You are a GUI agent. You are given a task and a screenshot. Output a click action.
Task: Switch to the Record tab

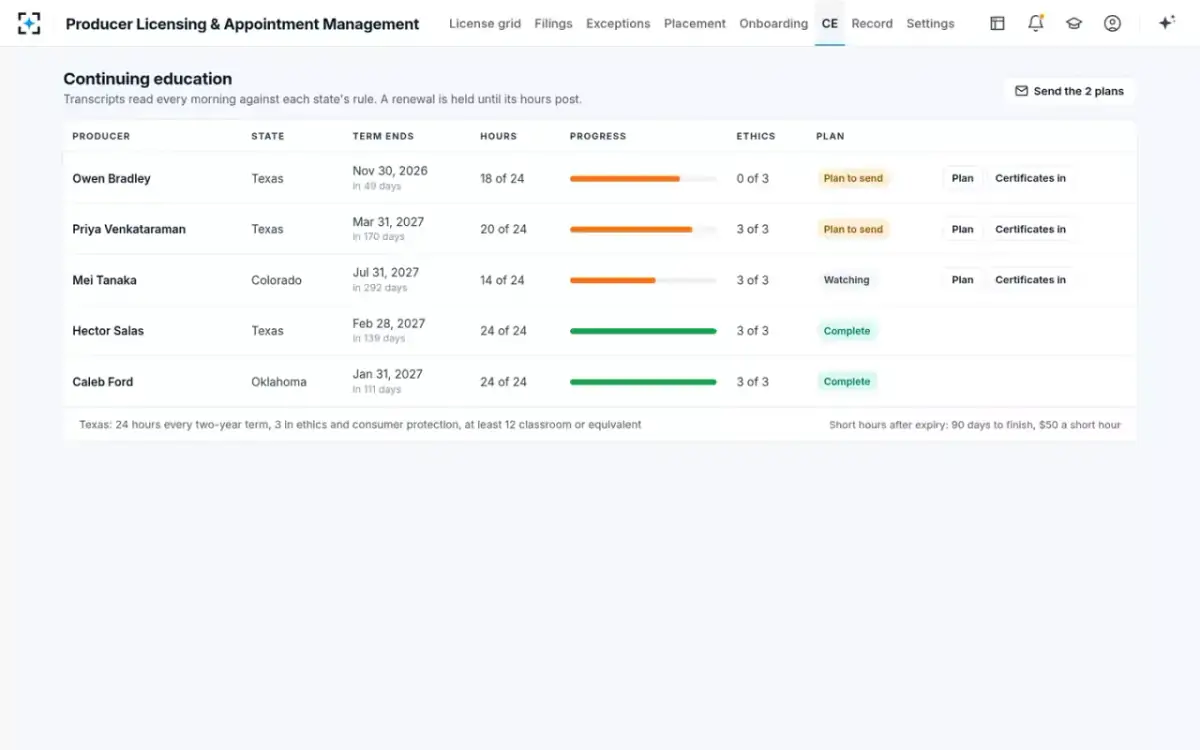click(x=872, y=23)
